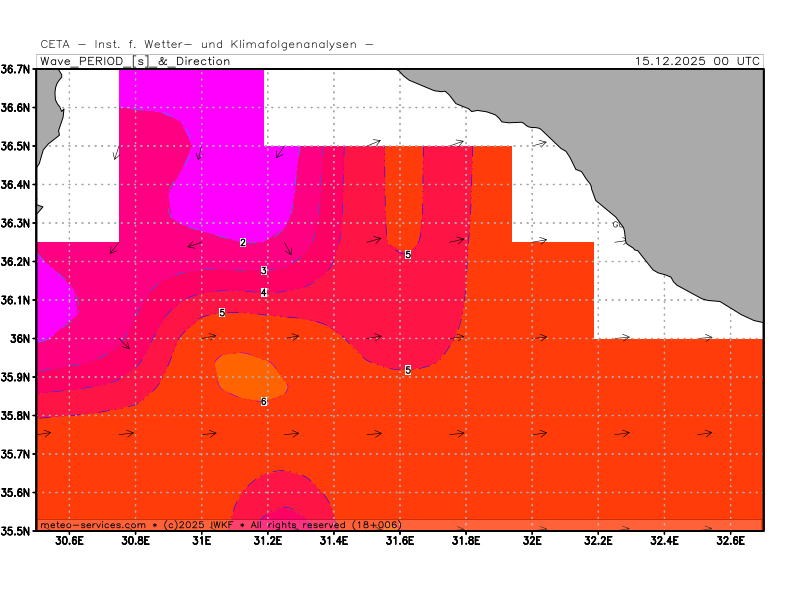The image size is (800, 600).
Task: Click the 36.7N latitude axis label
Action: point(16,69)
